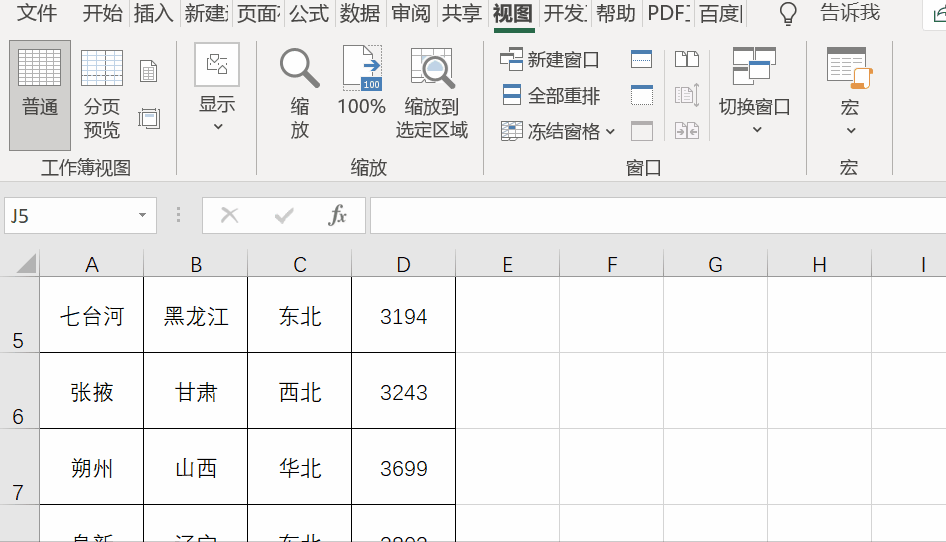Image resolution: width=946 pixels, height=542 pixels.
Task: Open the 百度 ribbon tab
Action: tap(720, 13)
